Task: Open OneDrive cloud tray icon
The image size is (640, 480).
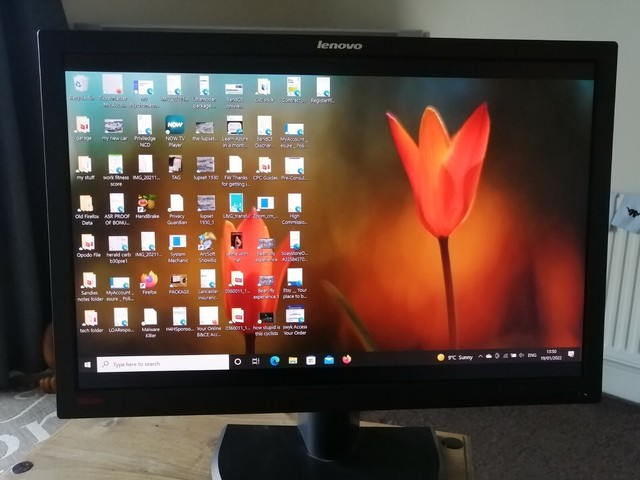Action: tap(489, 356)
